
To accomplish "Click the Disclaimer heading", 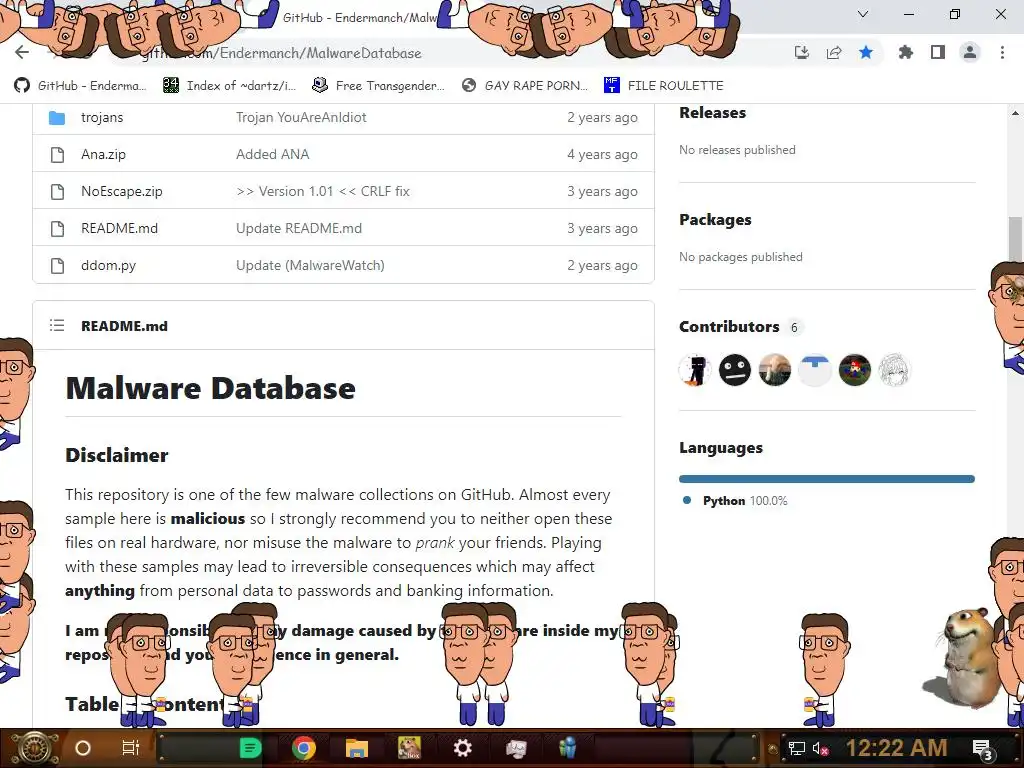I will [117, 455].
